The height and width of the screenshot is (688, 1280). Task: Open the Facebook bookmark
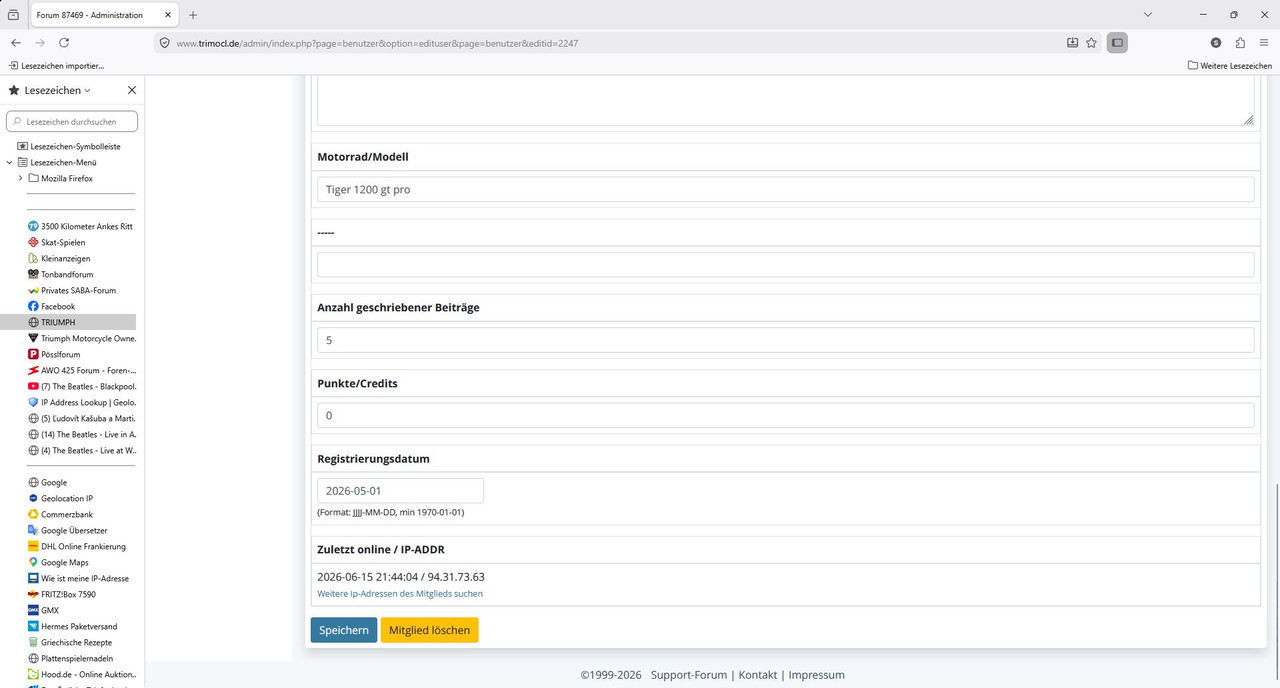(x=52, y=306)
